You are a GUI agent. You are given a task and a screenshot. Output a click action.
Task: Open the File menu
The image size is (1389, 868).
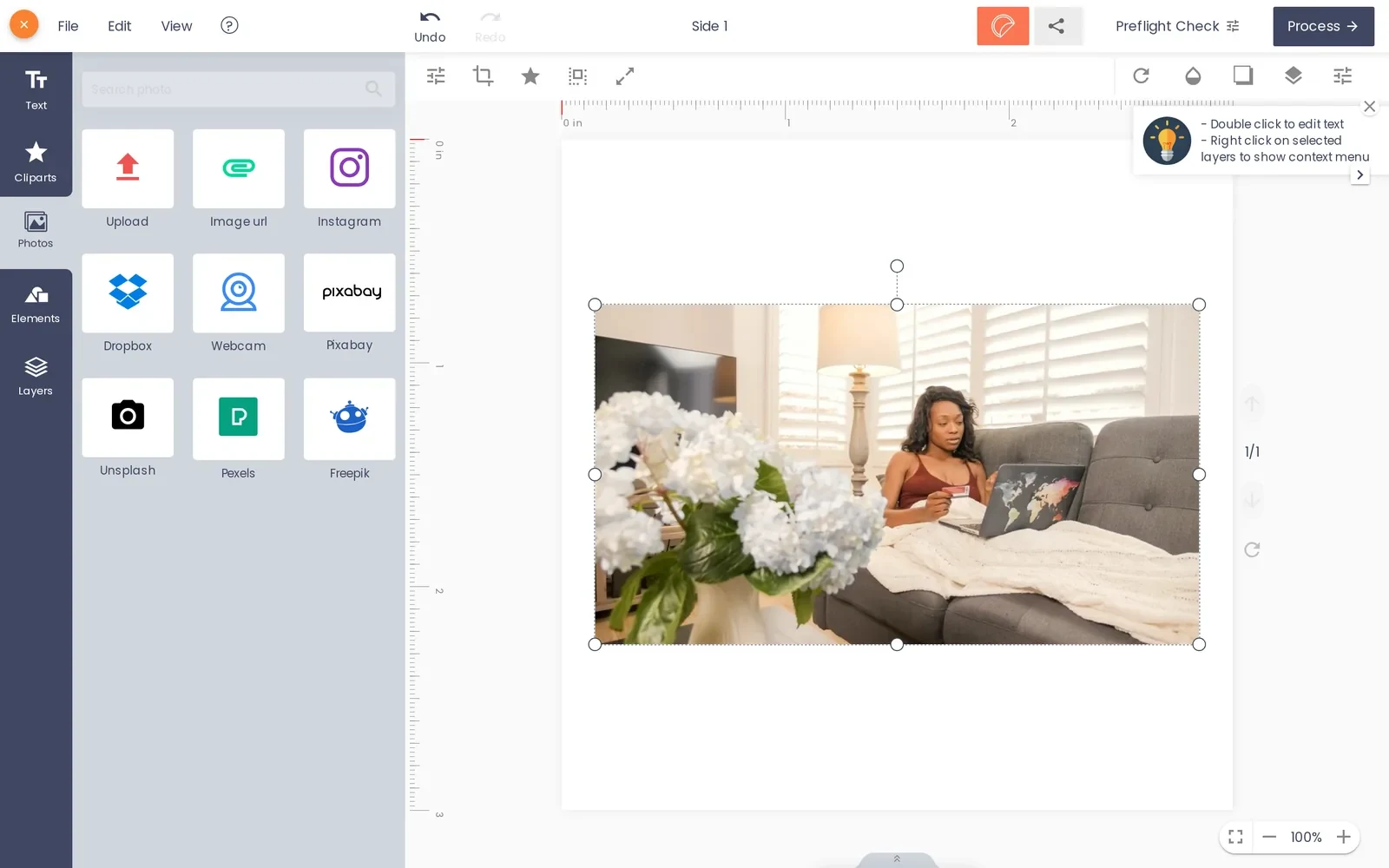point(68,26)
